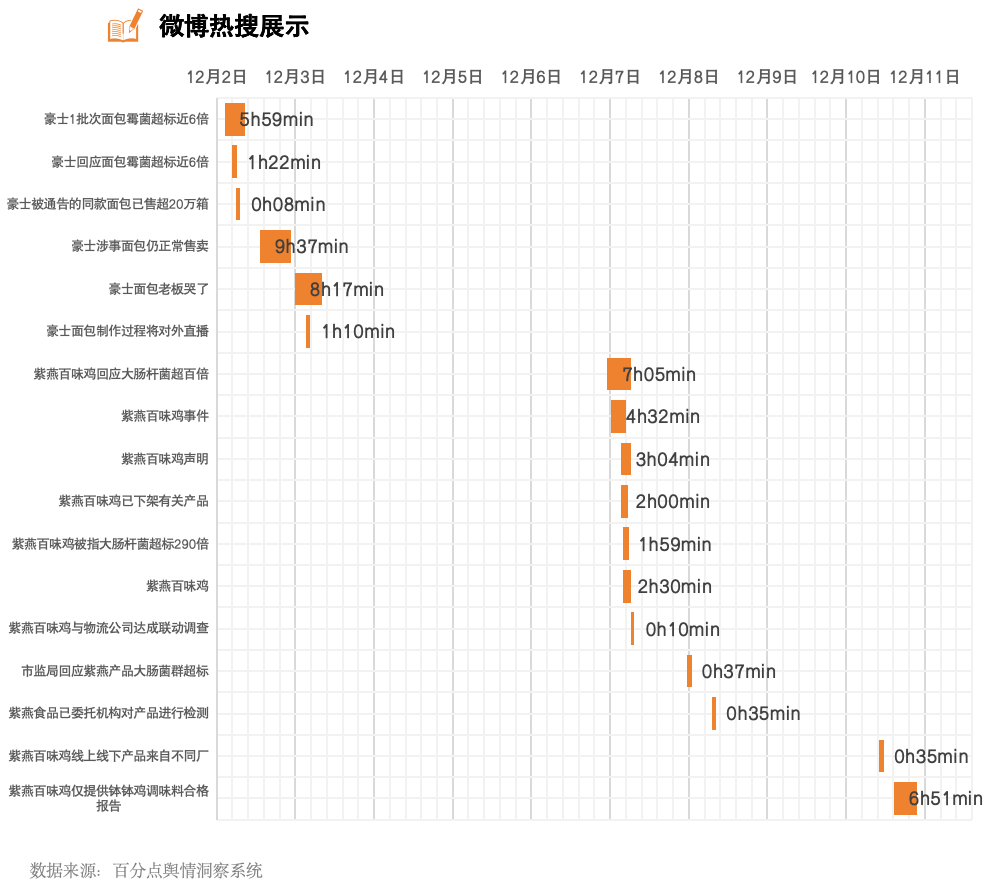Click the thin orange bar for 0h08min
993x889 pixels.
(238, 204)
